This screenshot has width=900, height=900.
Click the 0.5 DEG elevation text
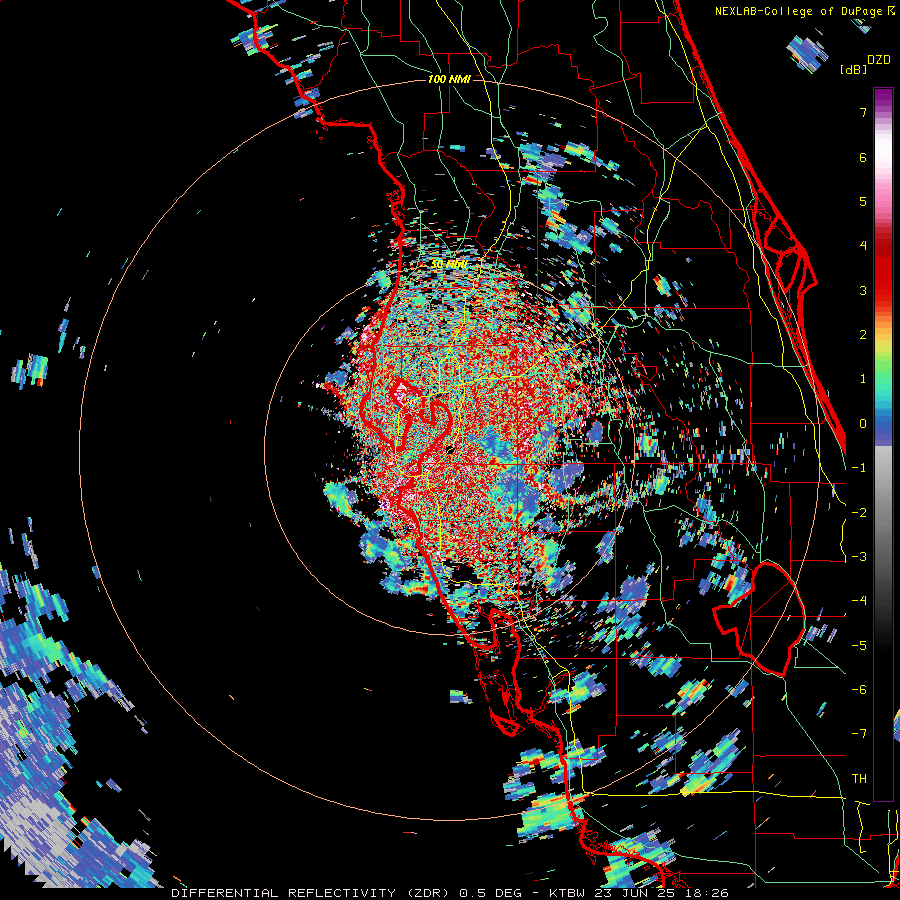pyautogui.click(x=491, y=893)
